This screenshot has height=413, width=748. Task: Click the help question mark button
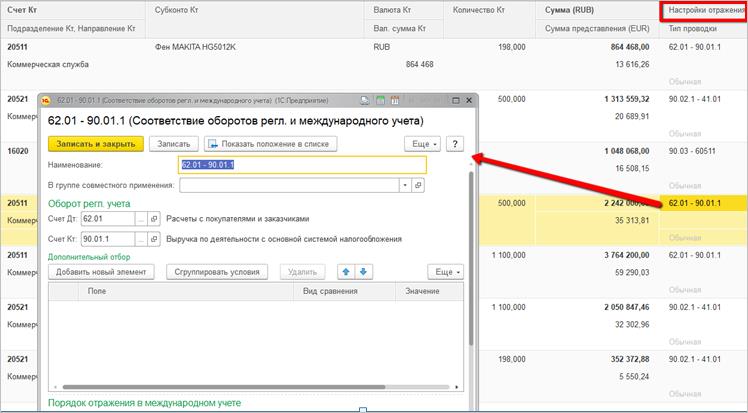pyautogui.click(x=455, y=144)
